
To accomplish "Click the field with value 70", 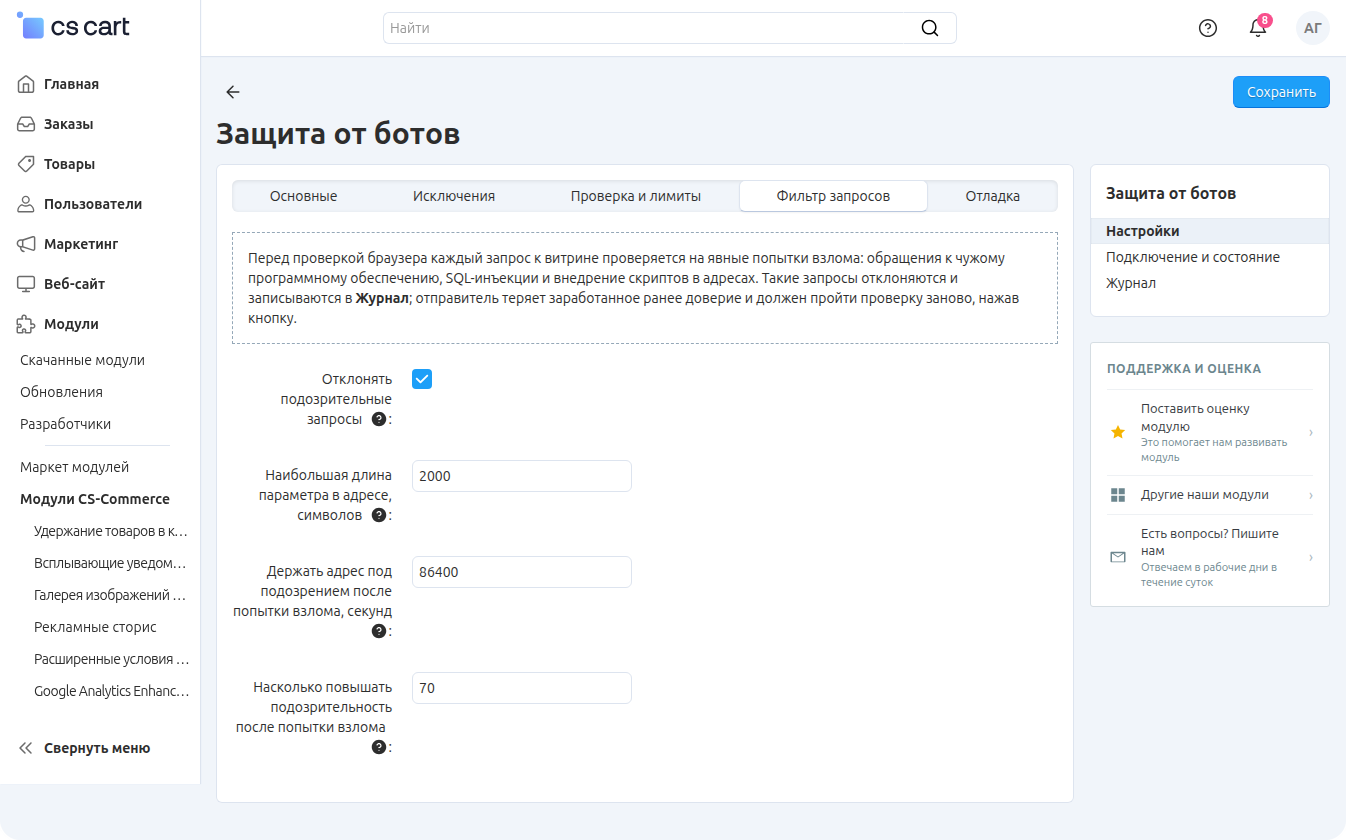I will [x=522, y=688].
